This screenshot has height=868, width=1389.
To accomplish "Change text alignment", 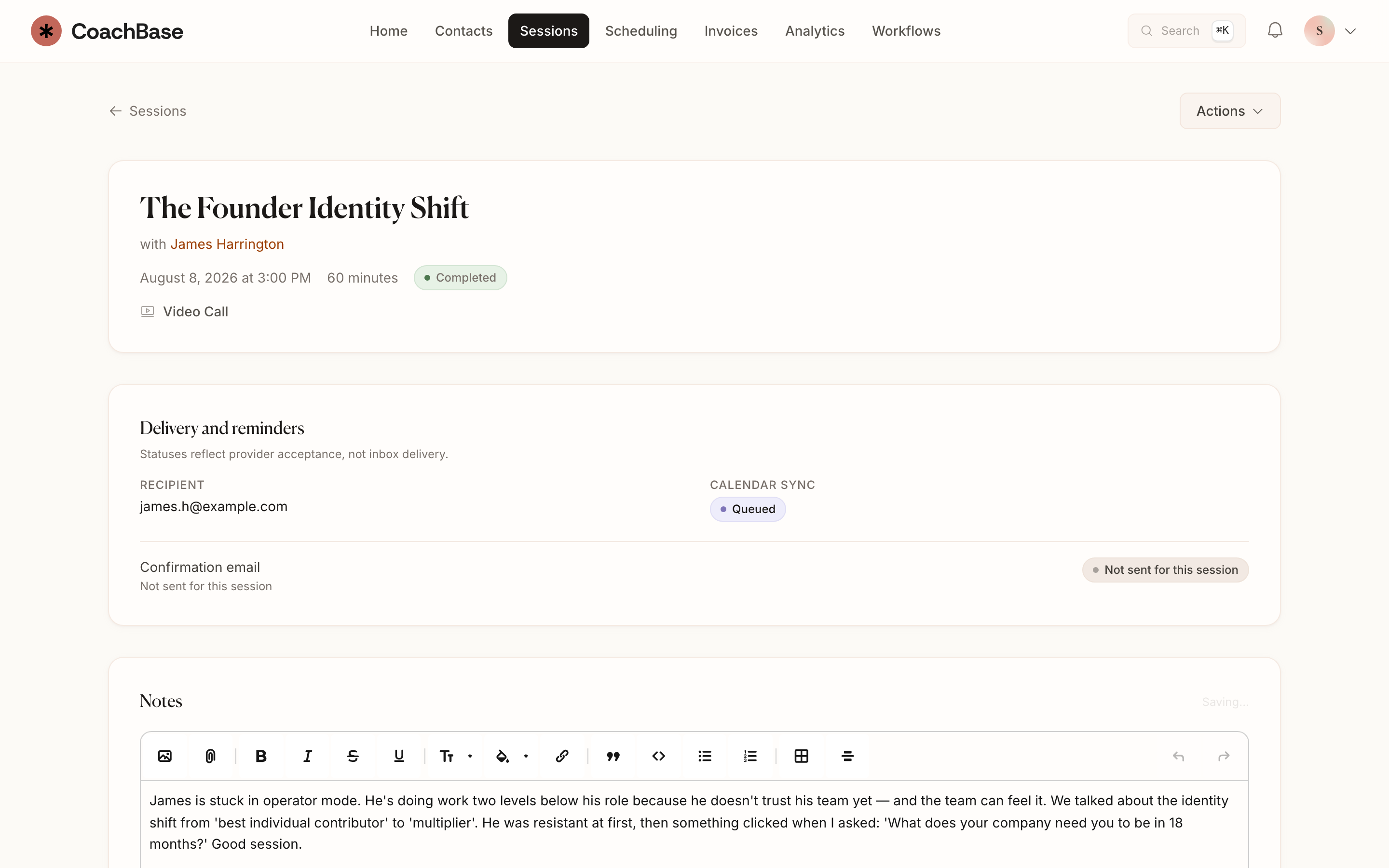I will point(847,756).
